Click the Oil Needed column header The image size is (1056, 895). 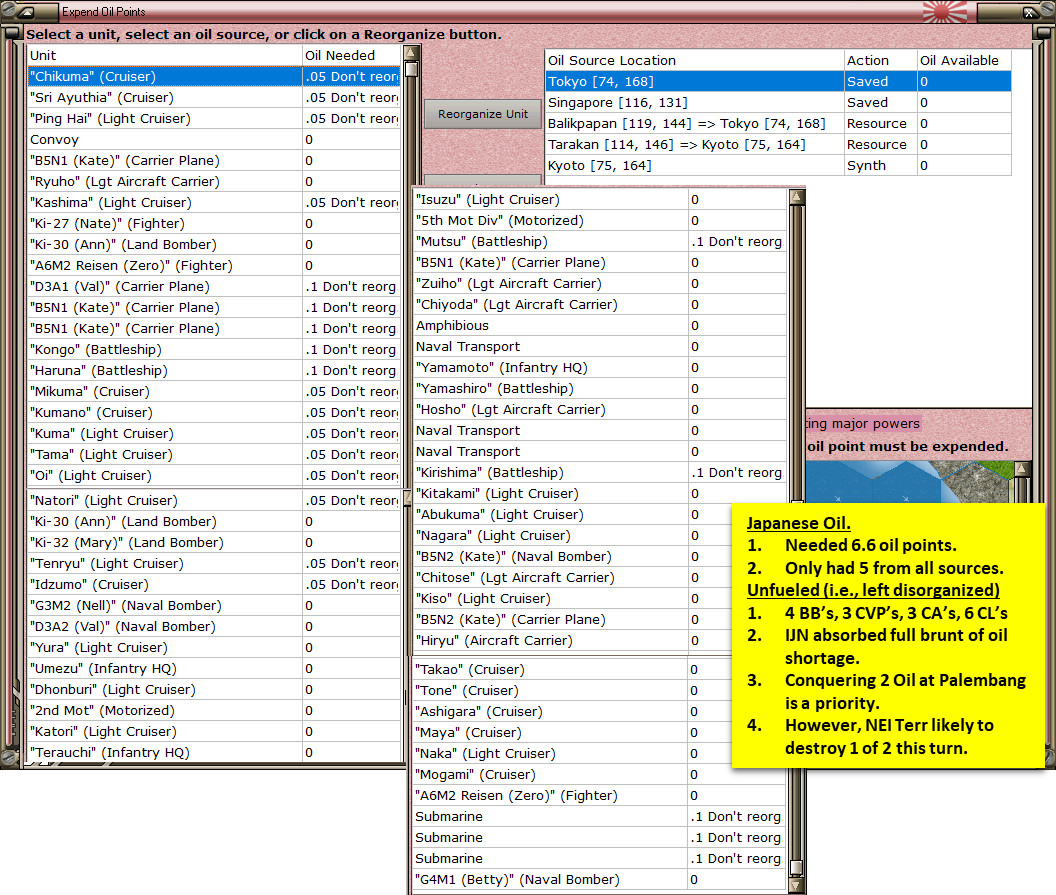351,55
